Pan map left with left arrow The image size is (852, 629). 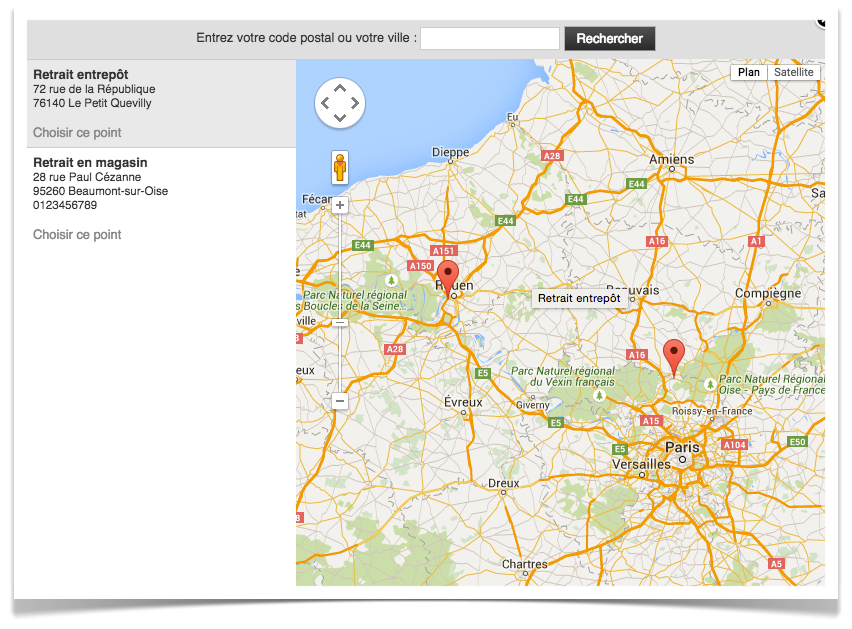(325, 103)
